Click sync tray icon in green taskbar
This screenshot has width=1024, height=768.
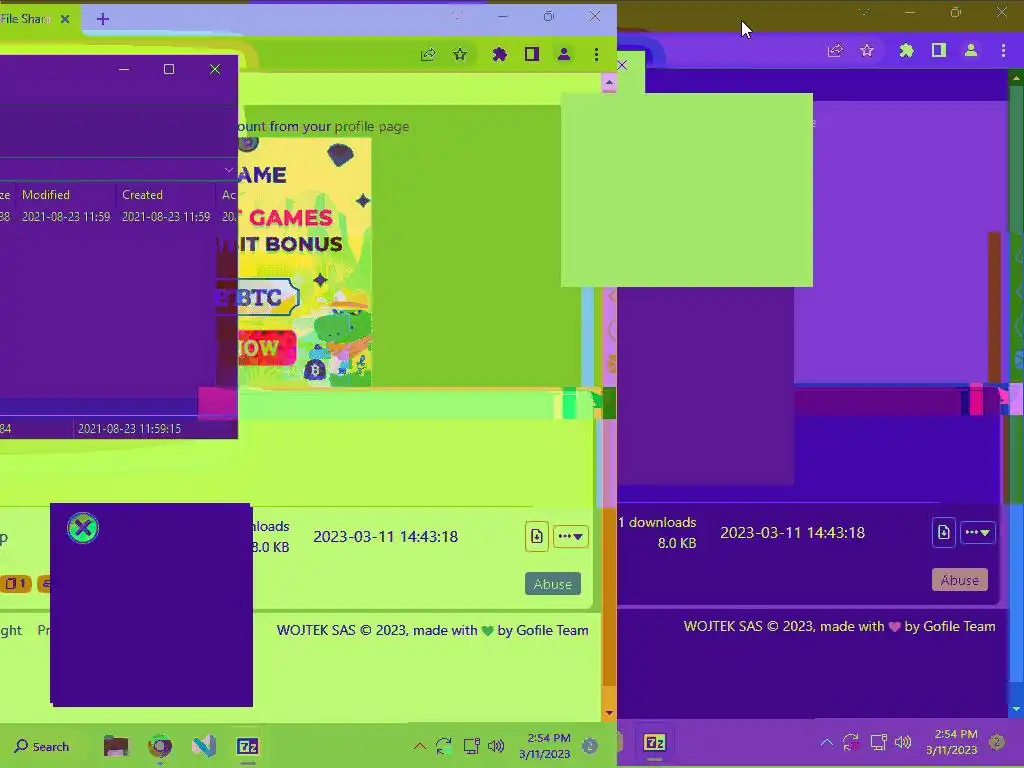click(443, 746)
